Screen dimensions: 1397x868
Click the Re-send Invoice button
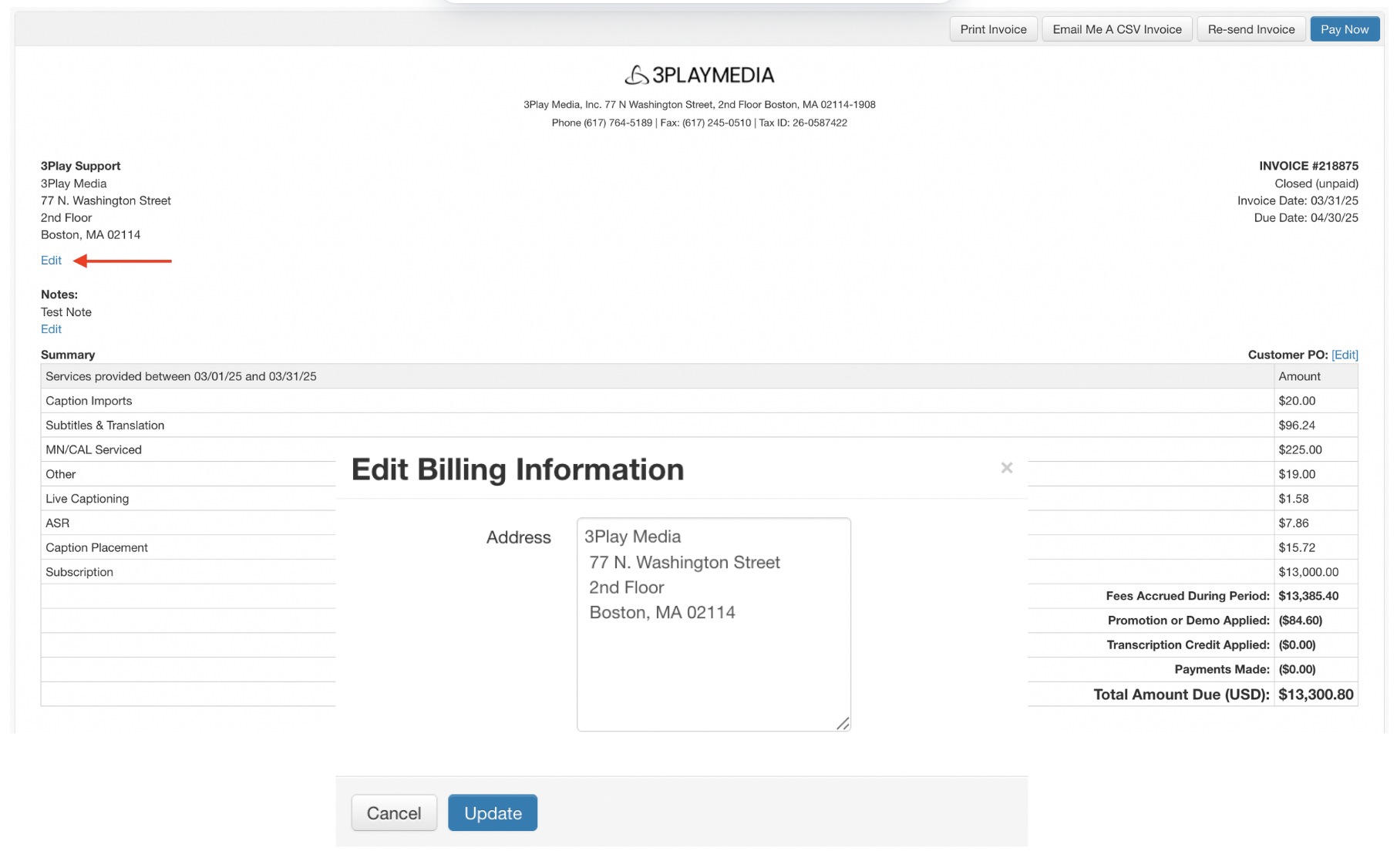pyautogui.click(x=1251, y=29)
